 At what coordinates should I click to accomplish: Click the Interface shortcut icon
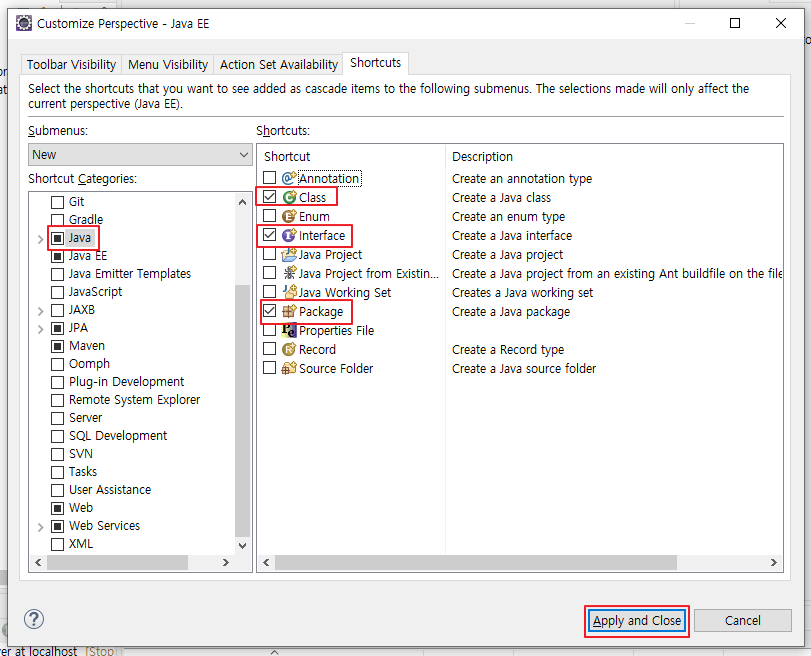[x=289, y=235]
